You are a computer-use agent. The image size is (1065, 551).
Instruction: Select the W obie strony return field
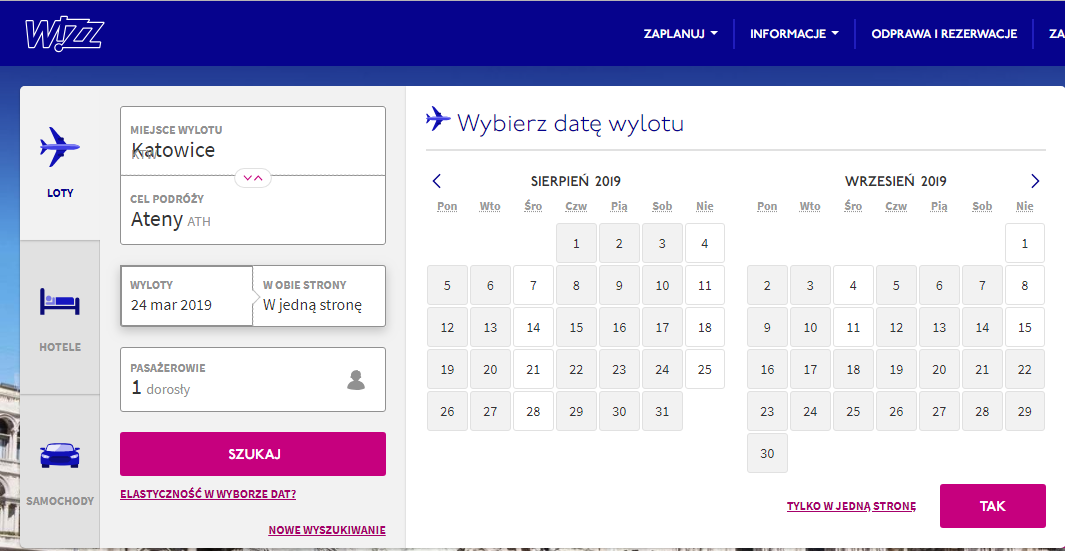(x=319, y=296)
